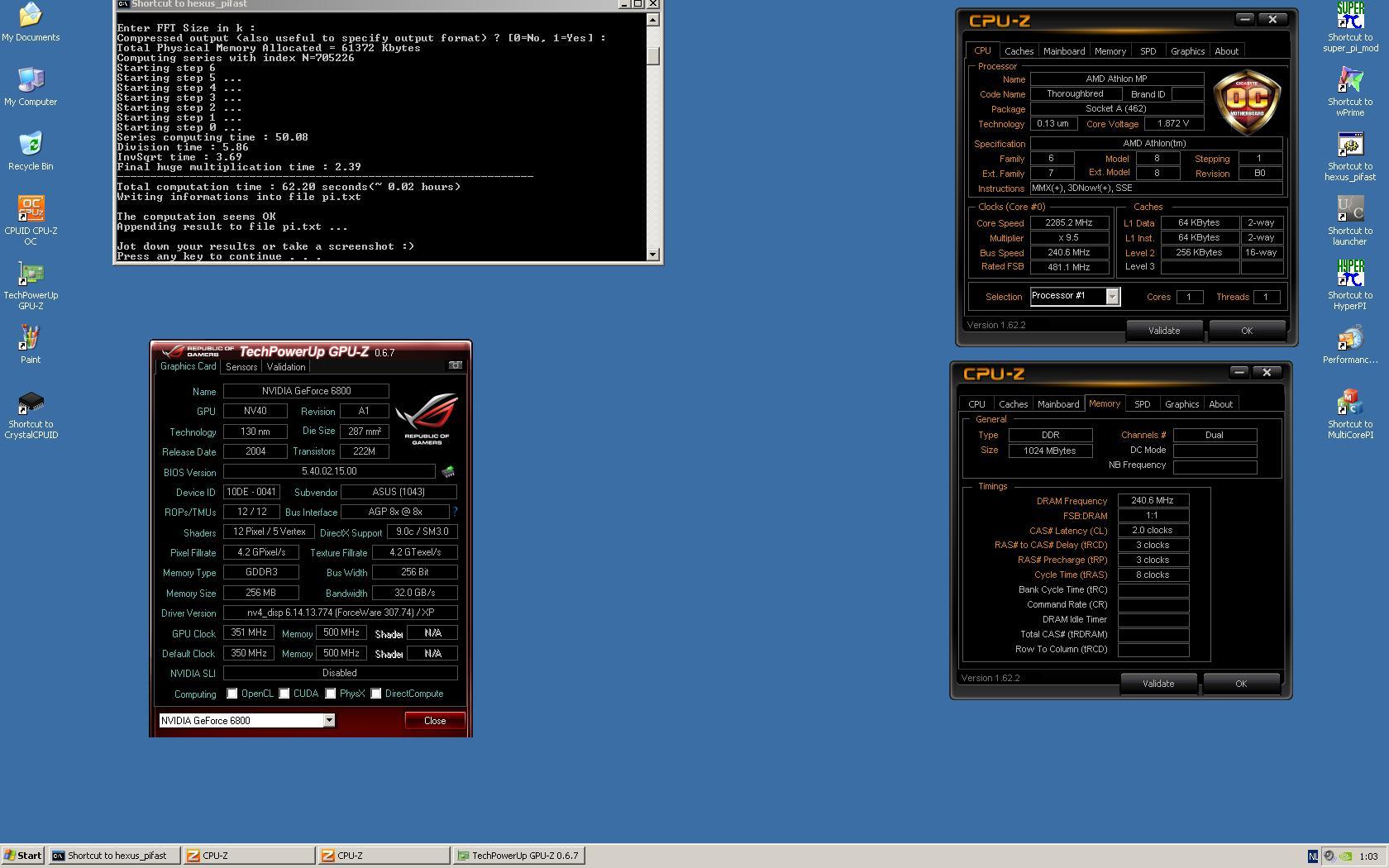Click the GPU Name field NVIDIA GeForce 6800
The height and width of the screenshot is (868, 1389).
click(x=306, y=391)
